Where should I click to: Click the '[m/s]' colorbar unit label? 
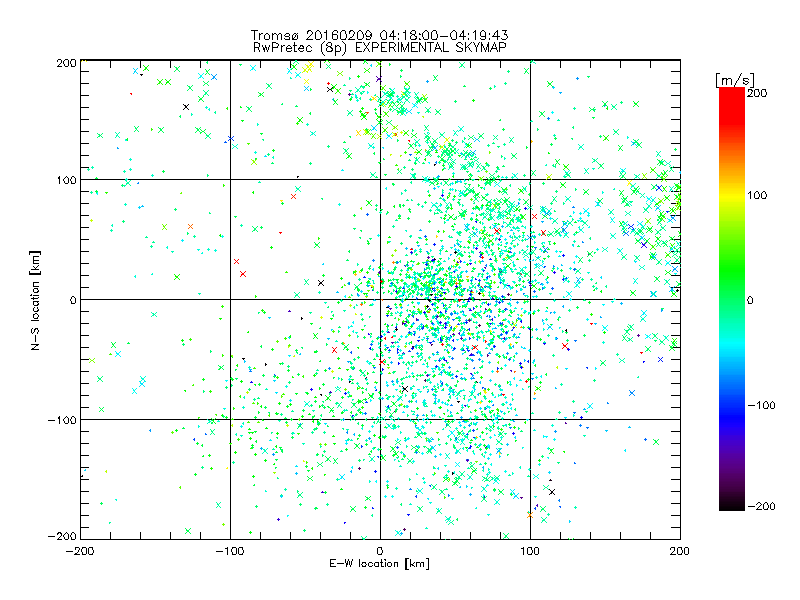(735, 80)
